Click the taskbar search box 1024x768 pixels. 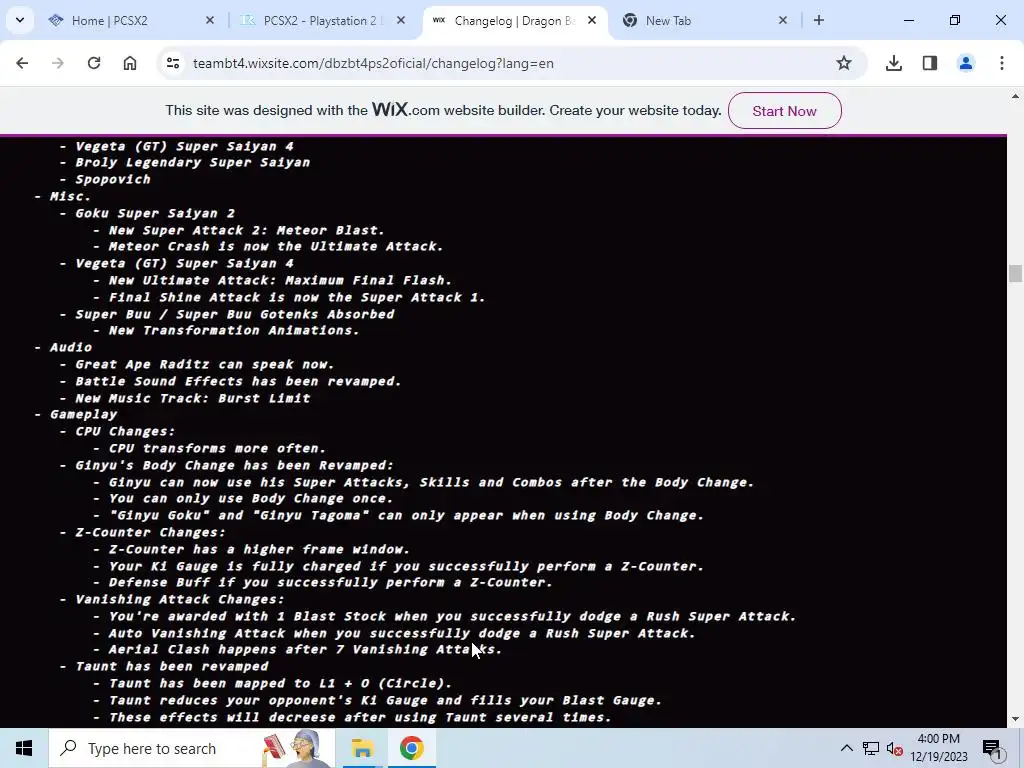pos(192,748)
